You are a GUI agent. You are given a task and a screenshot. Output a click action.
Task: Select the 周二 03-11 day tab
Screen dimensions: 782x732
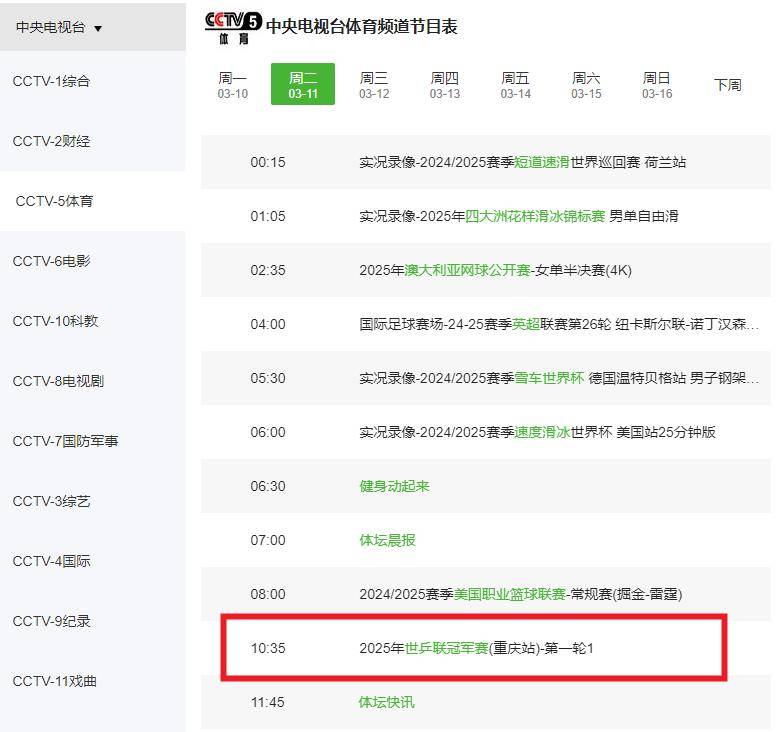click(x=303, y=84)
